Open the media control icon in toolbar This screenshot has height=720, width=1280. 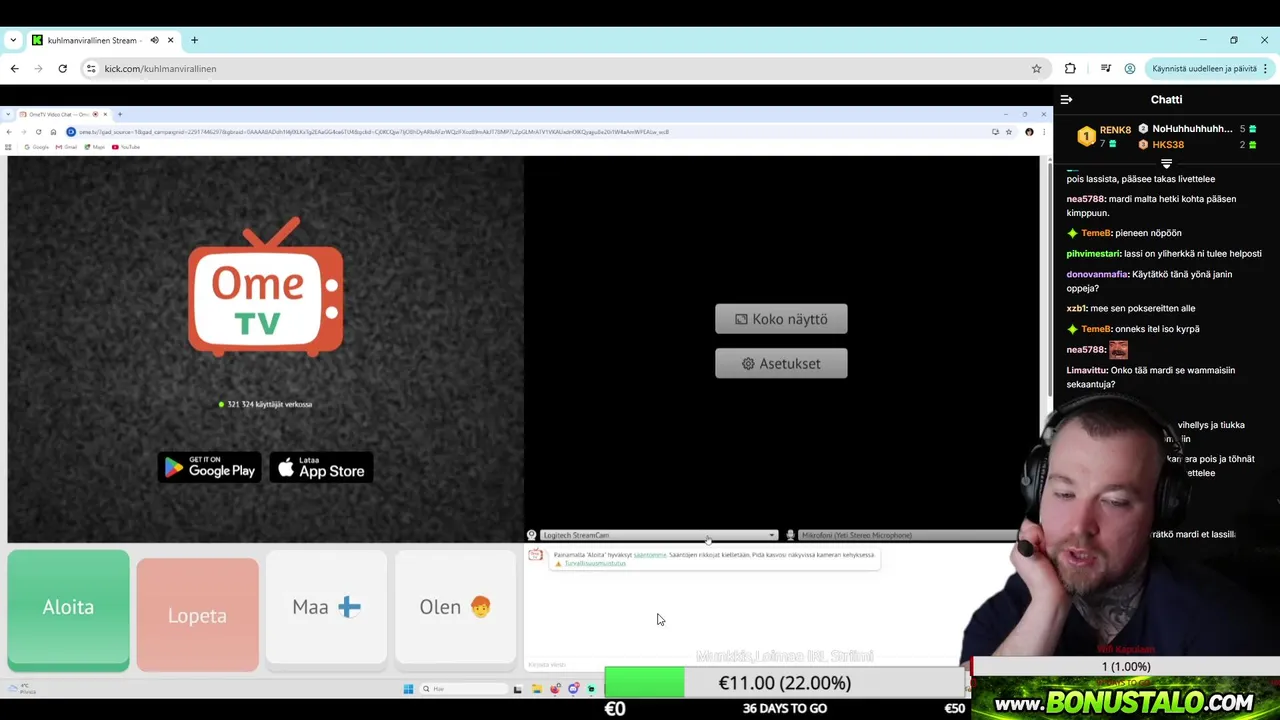tap(1105, 69)
